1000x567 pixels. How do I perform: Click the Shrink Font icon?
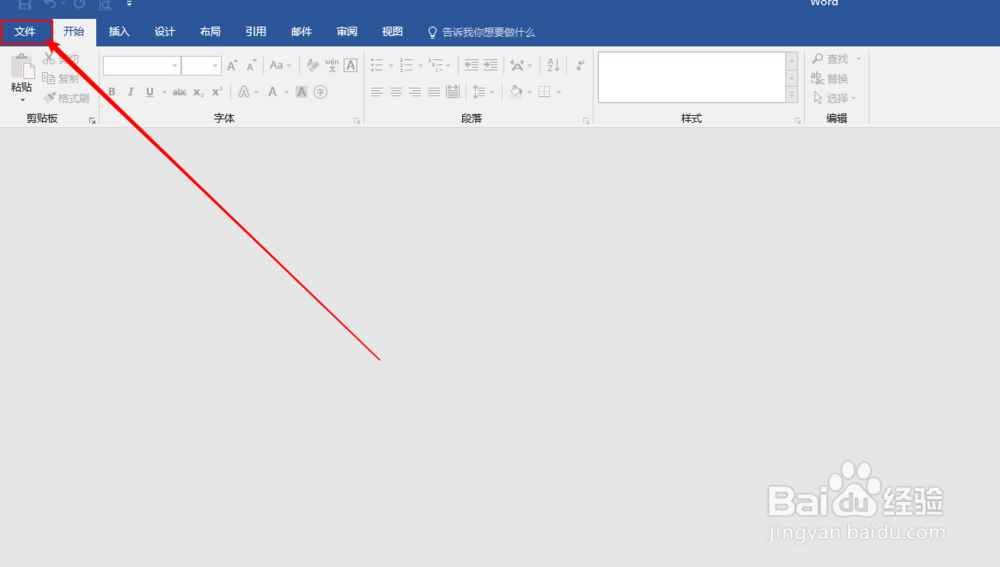click(251, 65)
